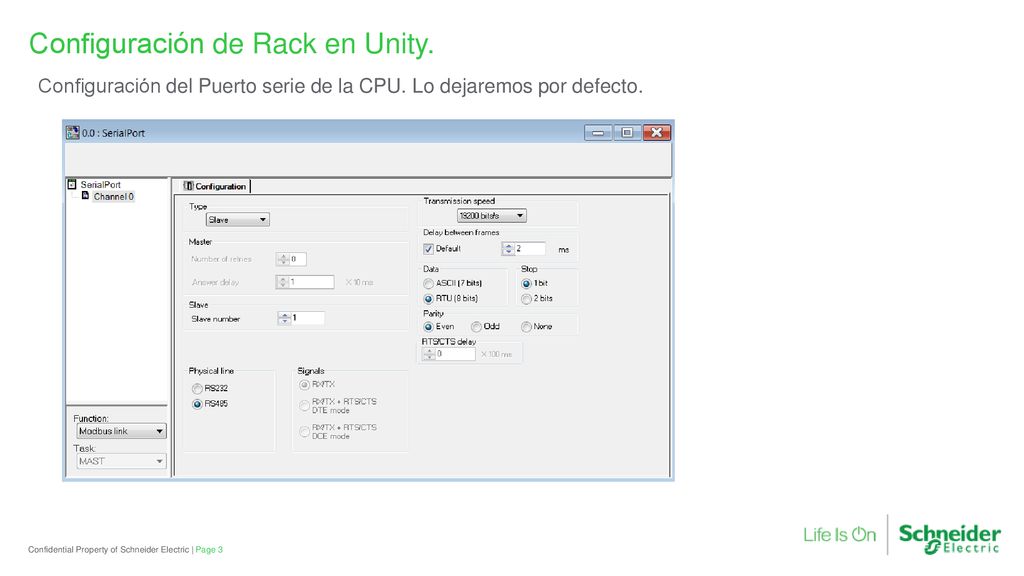Open the Type dropdown showing Slave
This screenshot has width=1024, height=576.
[x=237, y=220]
